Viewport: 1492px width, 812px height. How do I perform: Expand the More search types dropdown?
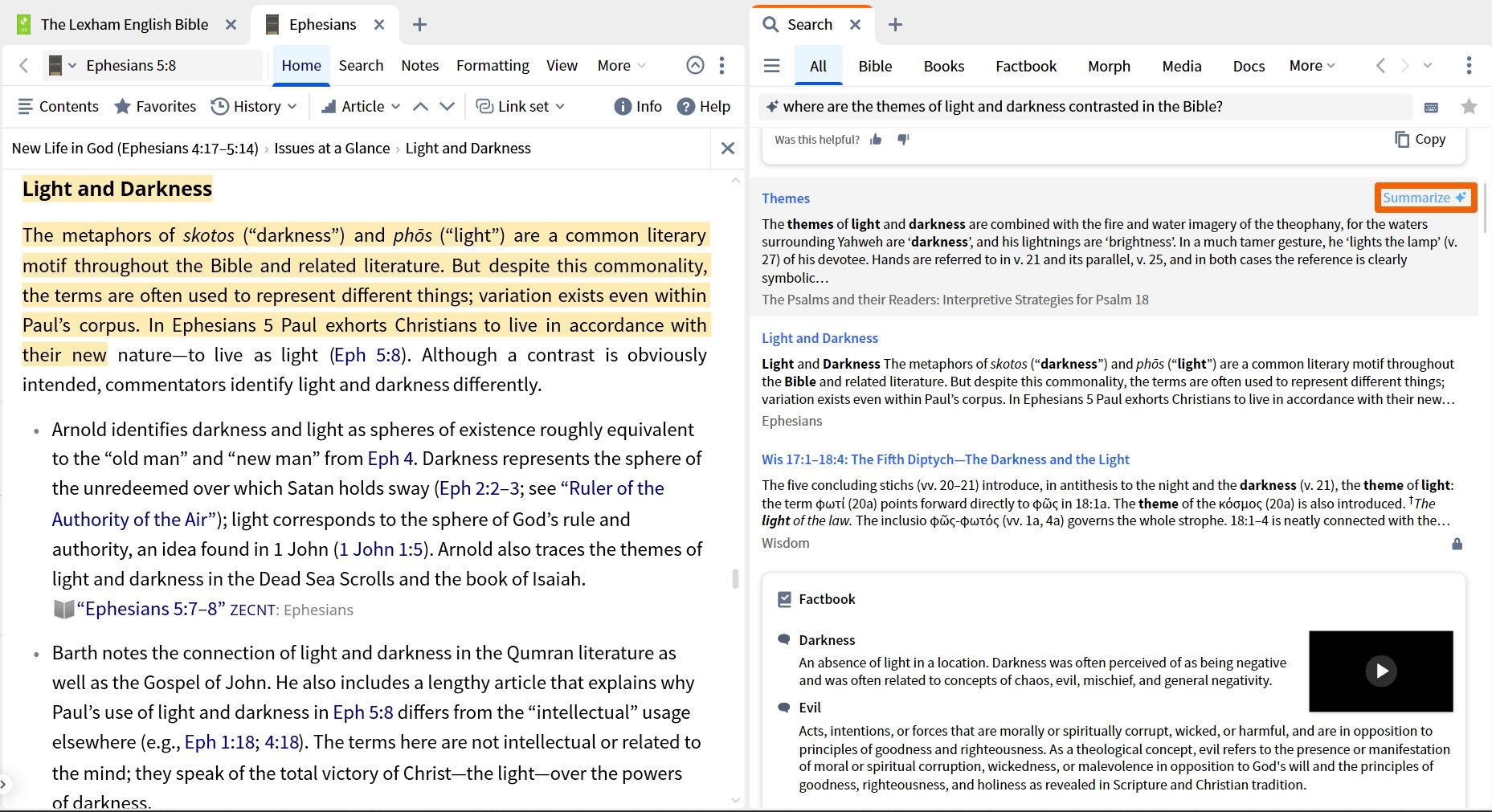coord(1312,66)
